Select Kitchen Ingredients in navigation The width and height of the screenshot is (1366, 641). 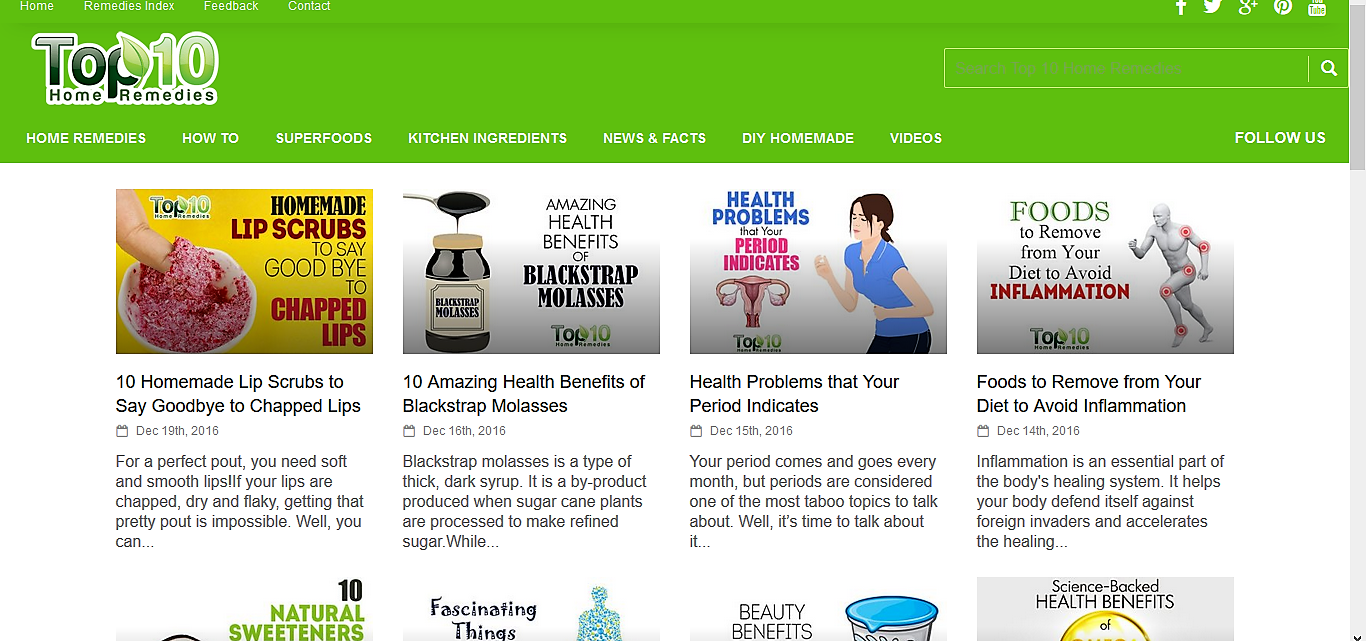coord(487,138)
